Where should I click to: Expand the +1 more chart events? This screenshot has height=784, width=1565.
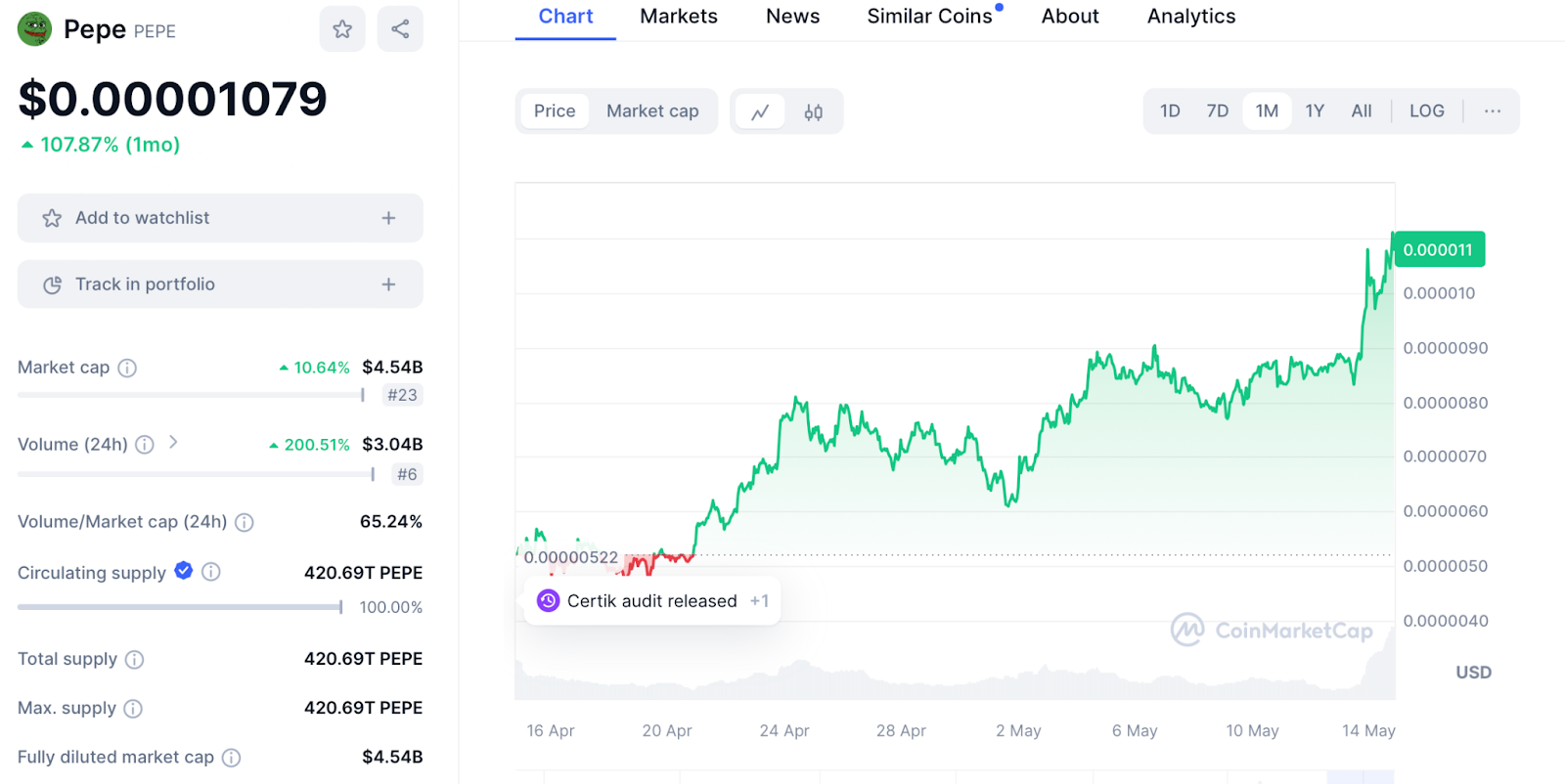point(759,601)
